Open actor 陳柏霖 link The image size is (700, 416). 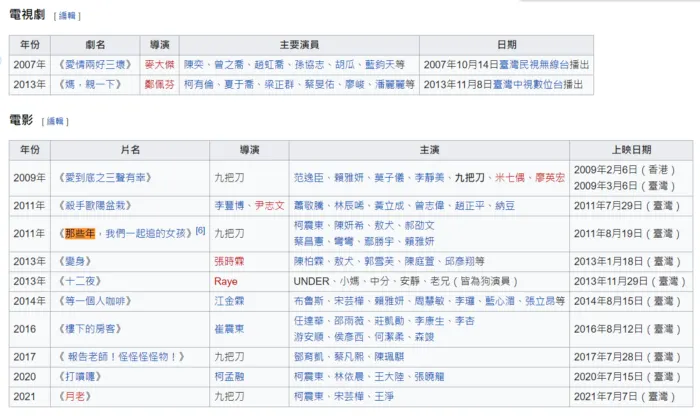pos(308,261)
